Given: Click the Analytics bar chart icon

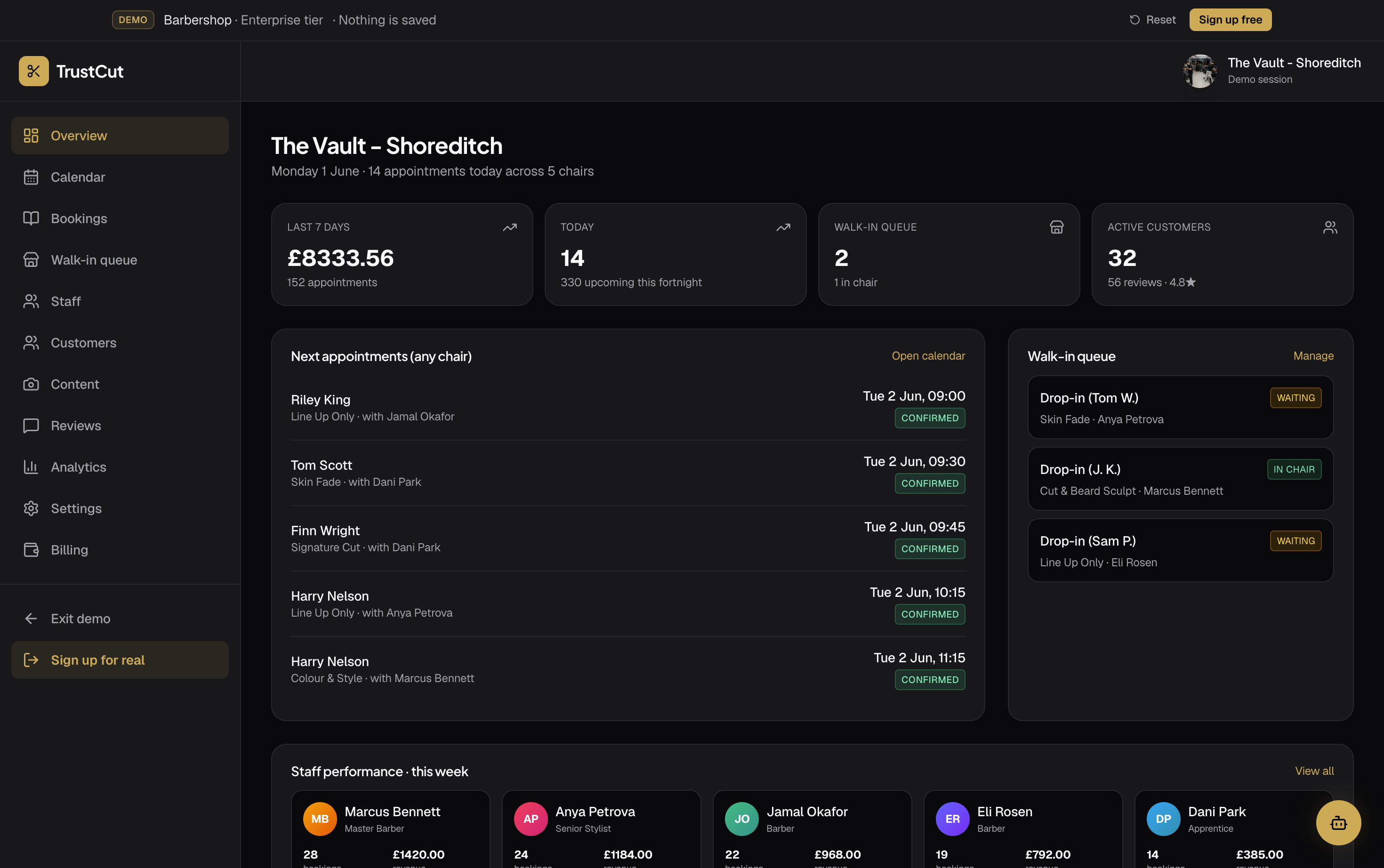Looking at the screenshot, I should (x=31, y=467).
